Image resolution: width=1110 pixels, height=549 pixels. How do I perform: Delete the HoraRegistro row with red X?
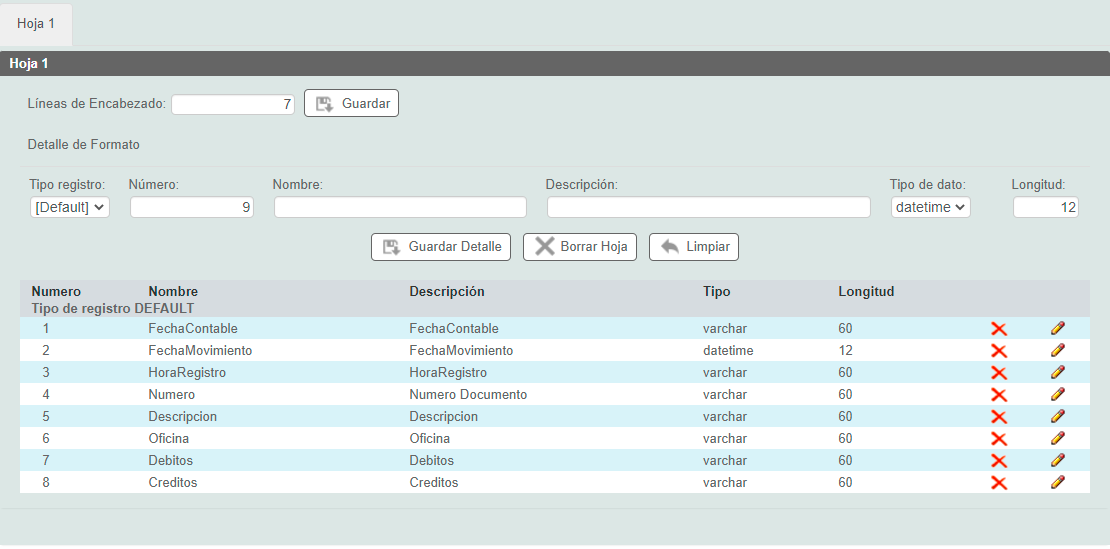998,373
